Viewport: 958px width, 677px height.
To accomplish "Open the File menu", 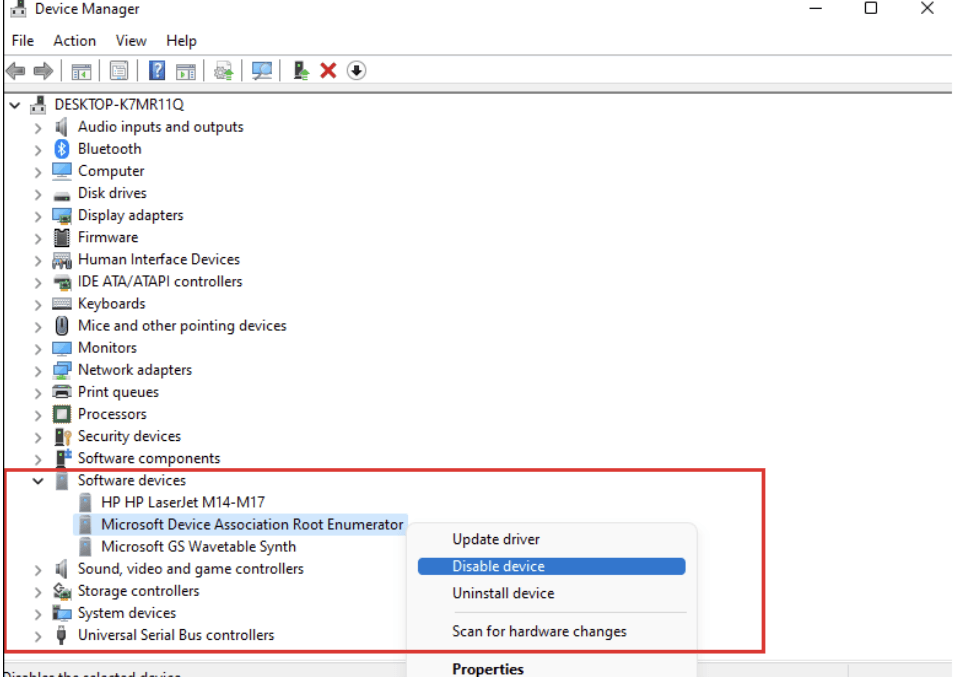I will click(x=23, y=41).
